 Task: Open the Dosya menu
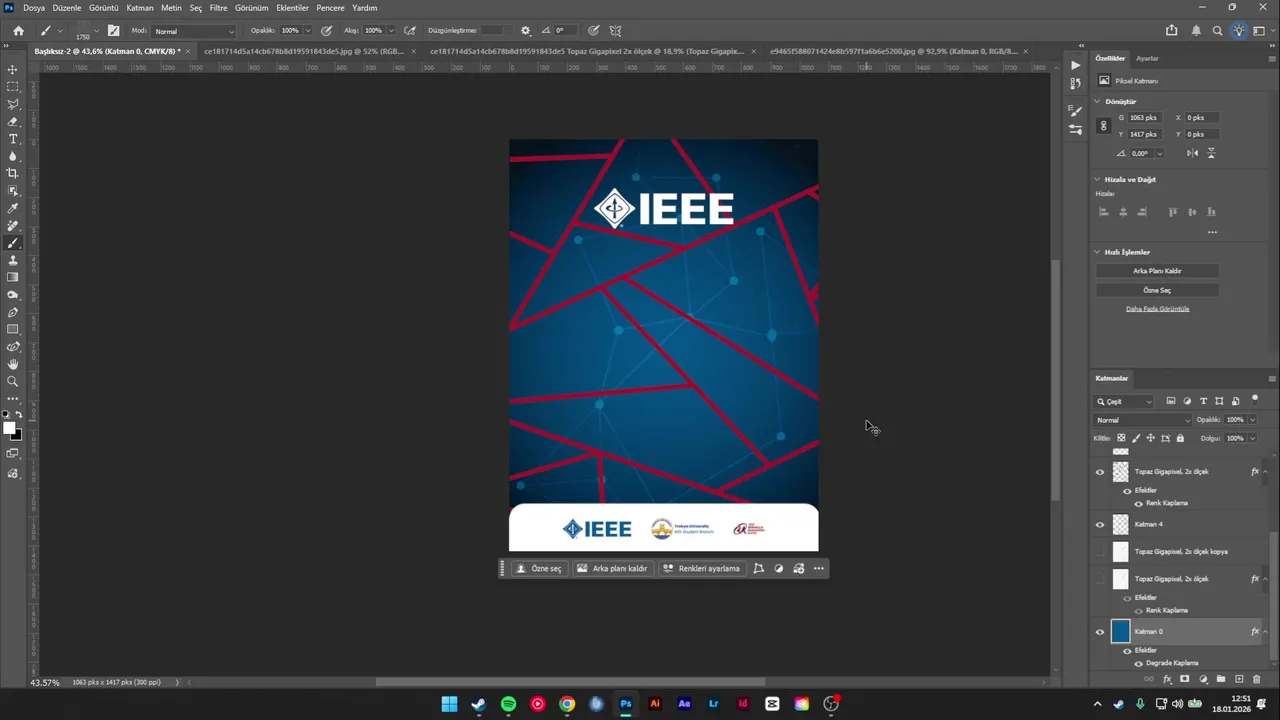[x=34, y=7]
